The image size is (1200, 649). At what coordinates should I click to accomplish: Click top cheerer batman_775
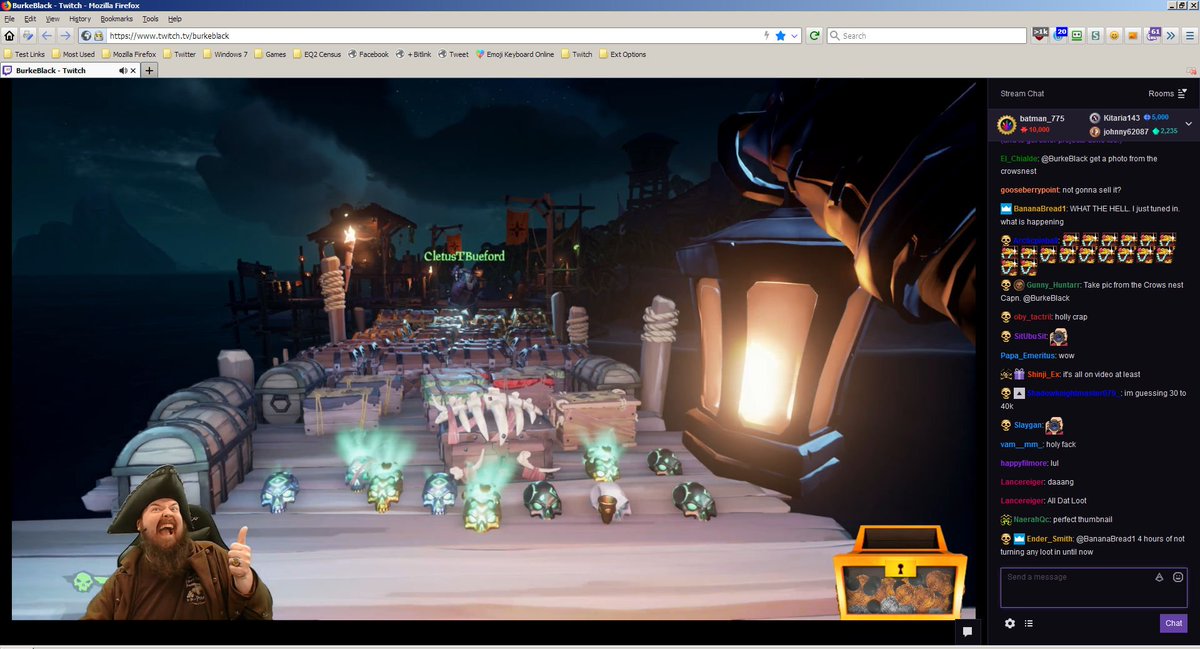pyautogui.click(x=1041, y=119)
